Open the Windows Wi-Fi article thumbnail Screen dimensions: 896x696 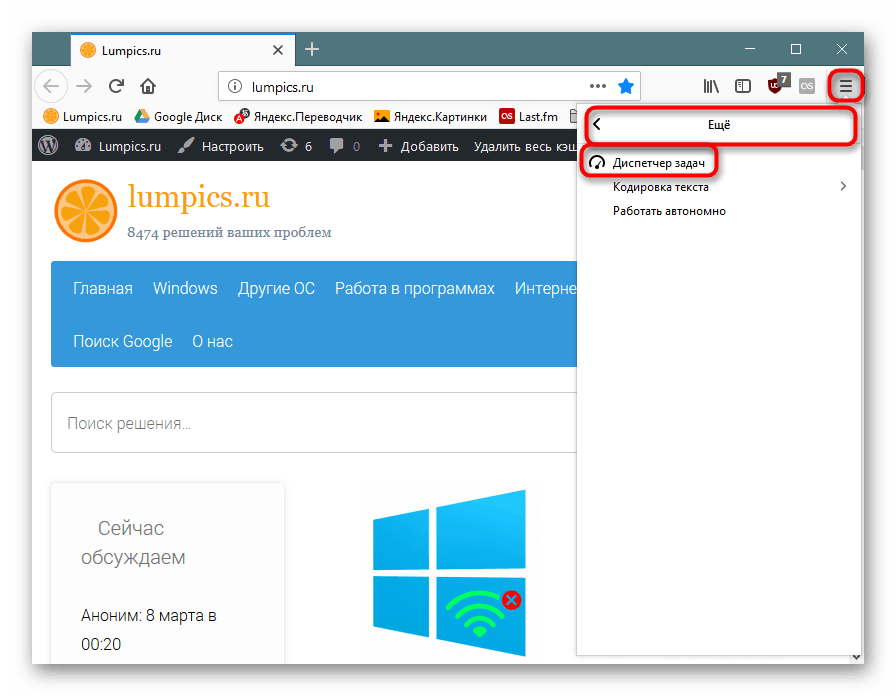tap(449, 573)
